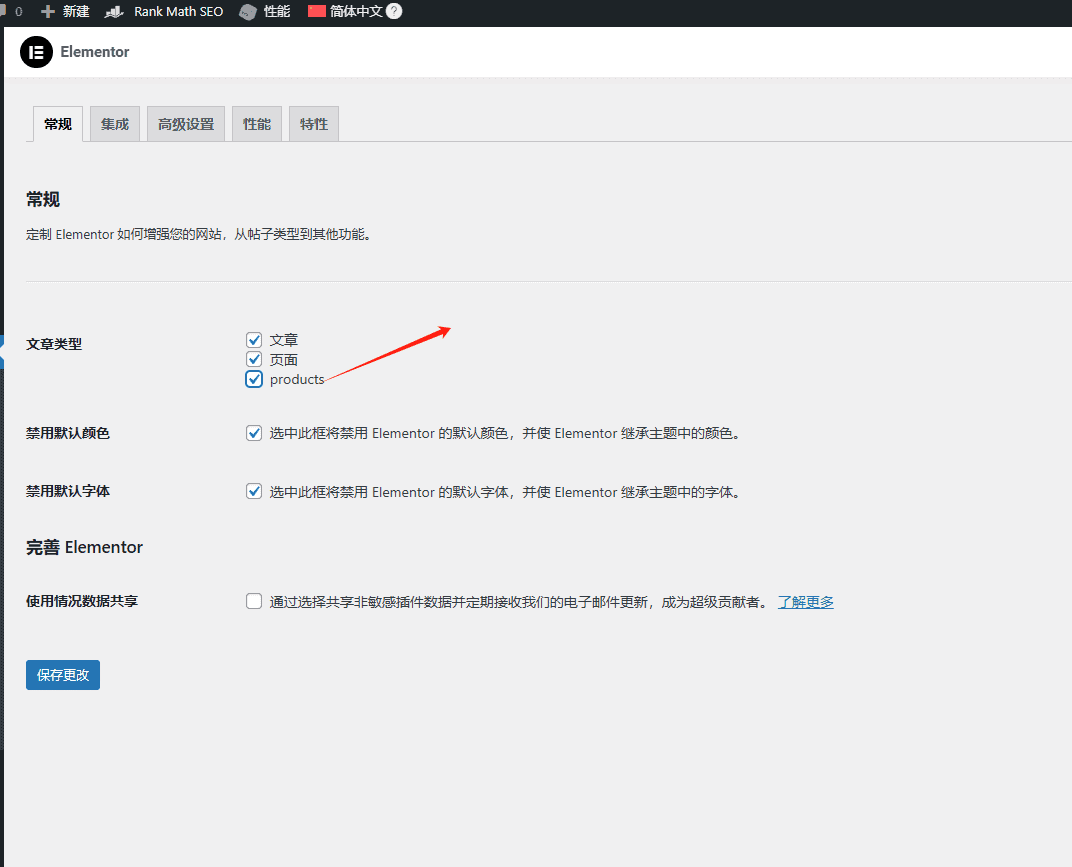Open the 性能 settings tab
Screen dimensions: 1072x867
257,124
